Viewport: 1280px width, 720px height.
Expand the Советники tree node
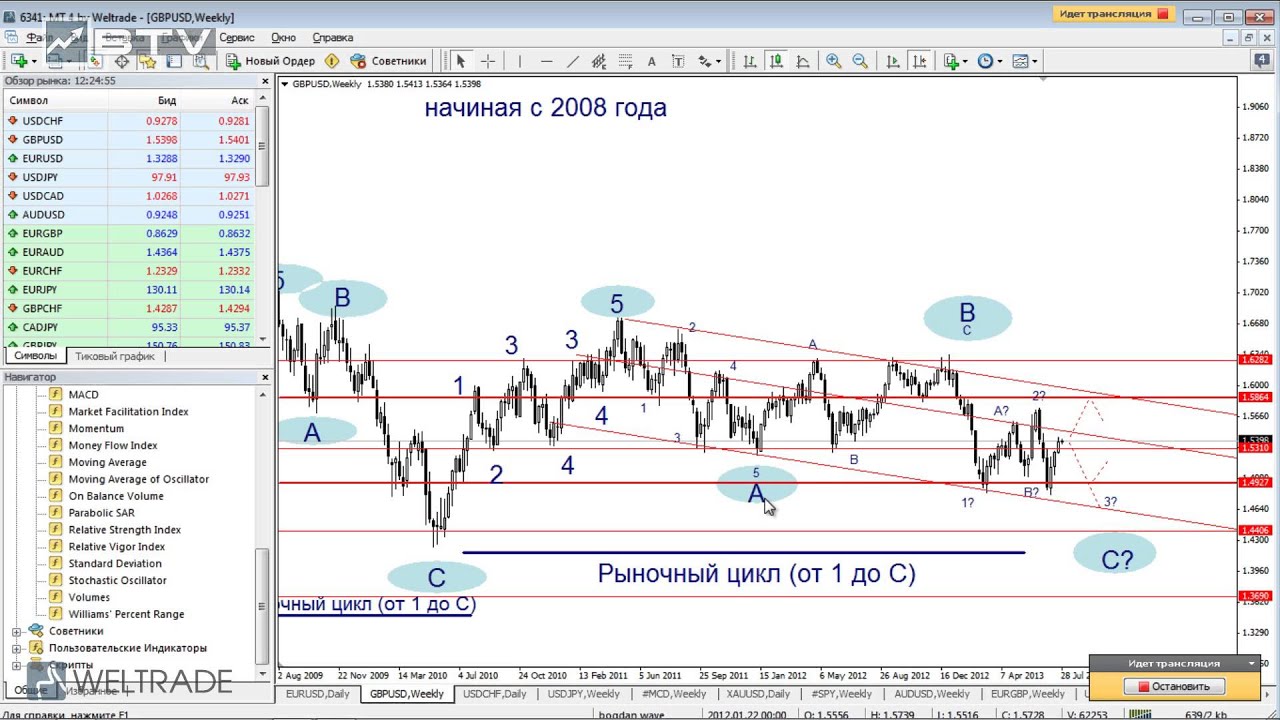coord(17,631)
